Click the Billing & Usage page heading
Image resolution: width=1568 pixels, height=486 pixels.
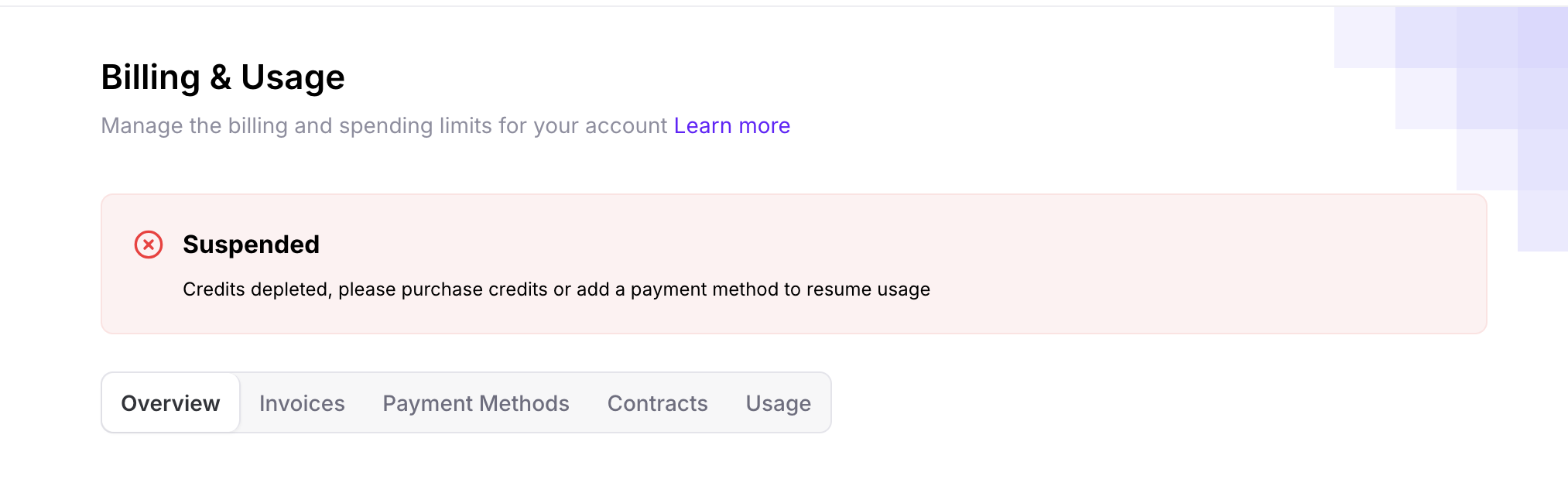point(223,77)
